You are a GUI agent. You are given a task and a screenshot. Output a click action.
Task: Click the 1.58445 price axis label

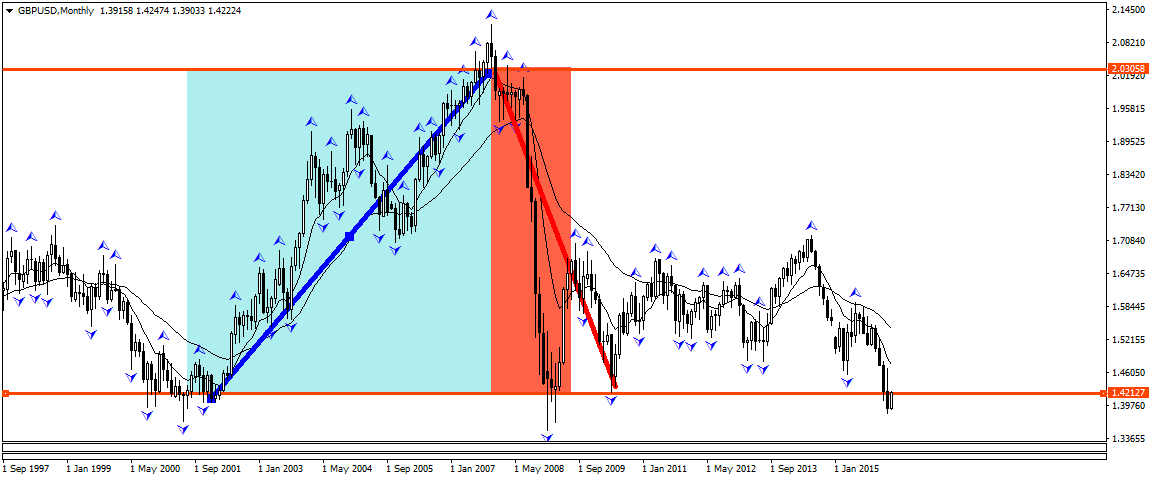click(x=1128, y=306)
